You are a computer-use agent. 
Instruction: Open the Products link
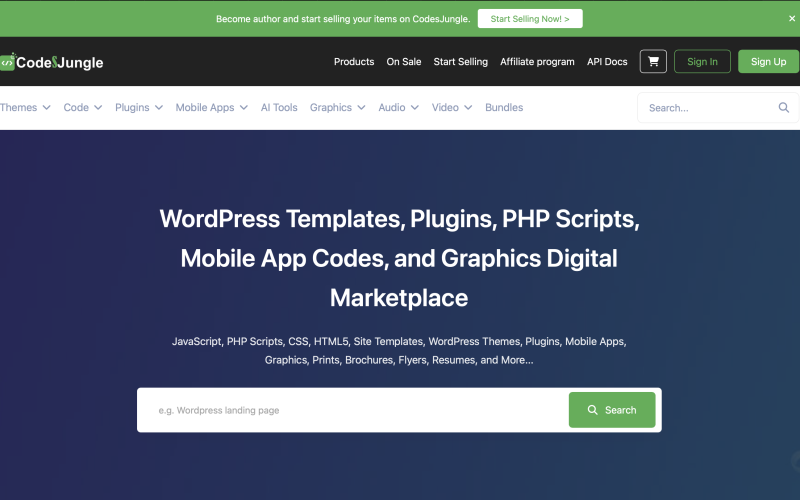354,62
